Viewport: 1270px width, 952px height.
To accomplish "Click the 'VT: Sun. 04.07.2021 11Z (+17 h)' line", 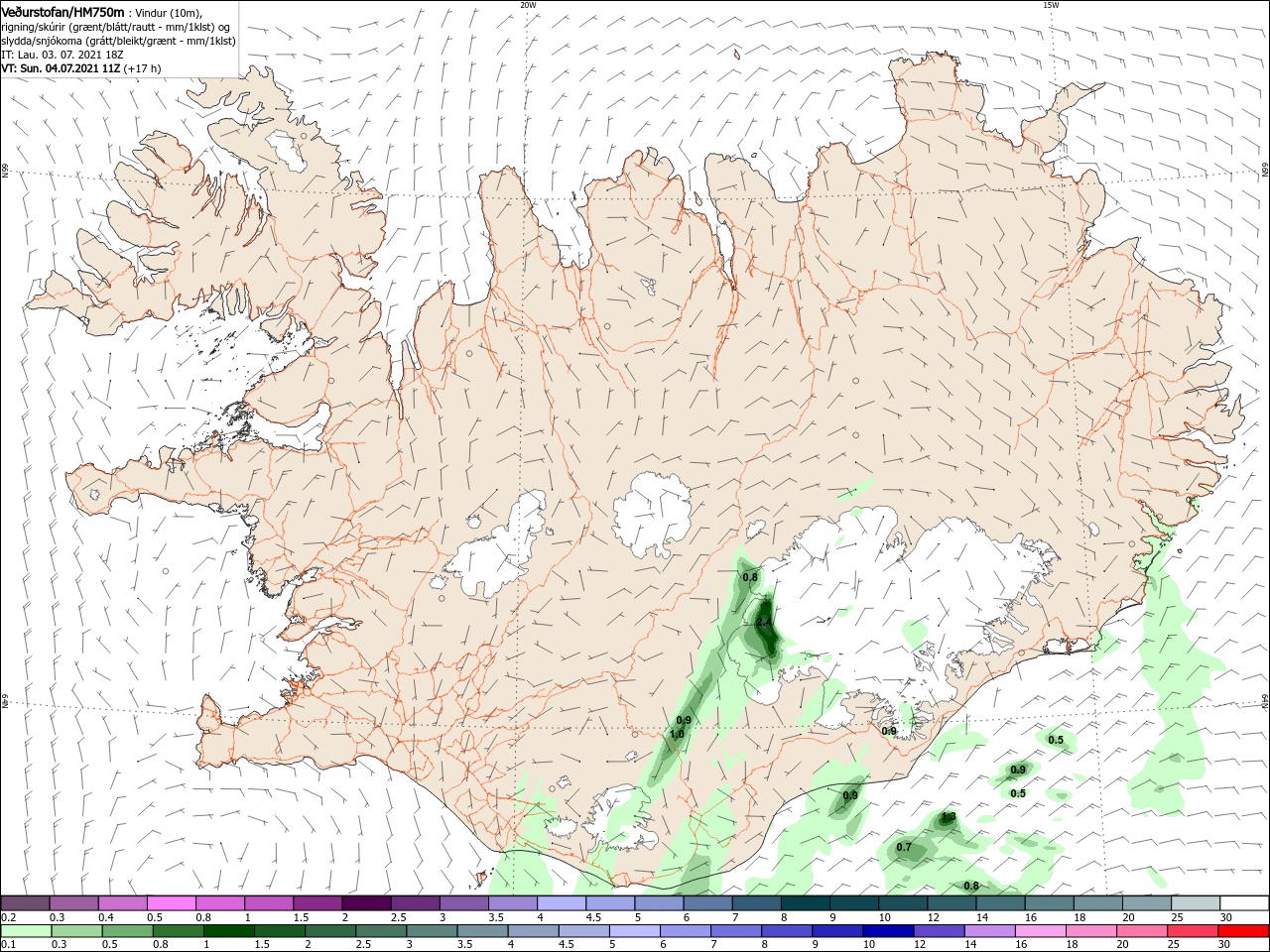I will (x=81, y=69).
